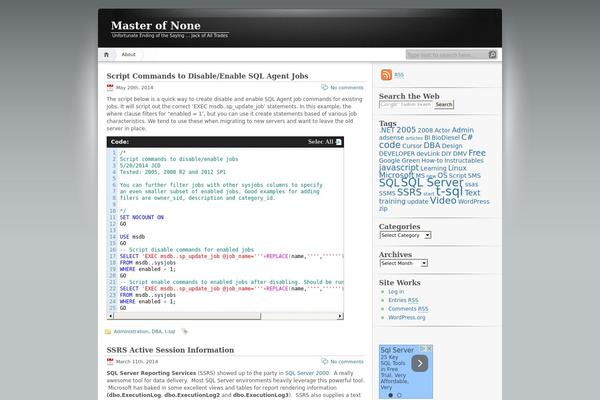Select the second carousel dot in ad
600x400 pixels.
pyautogui.click(x=399, y=395)
